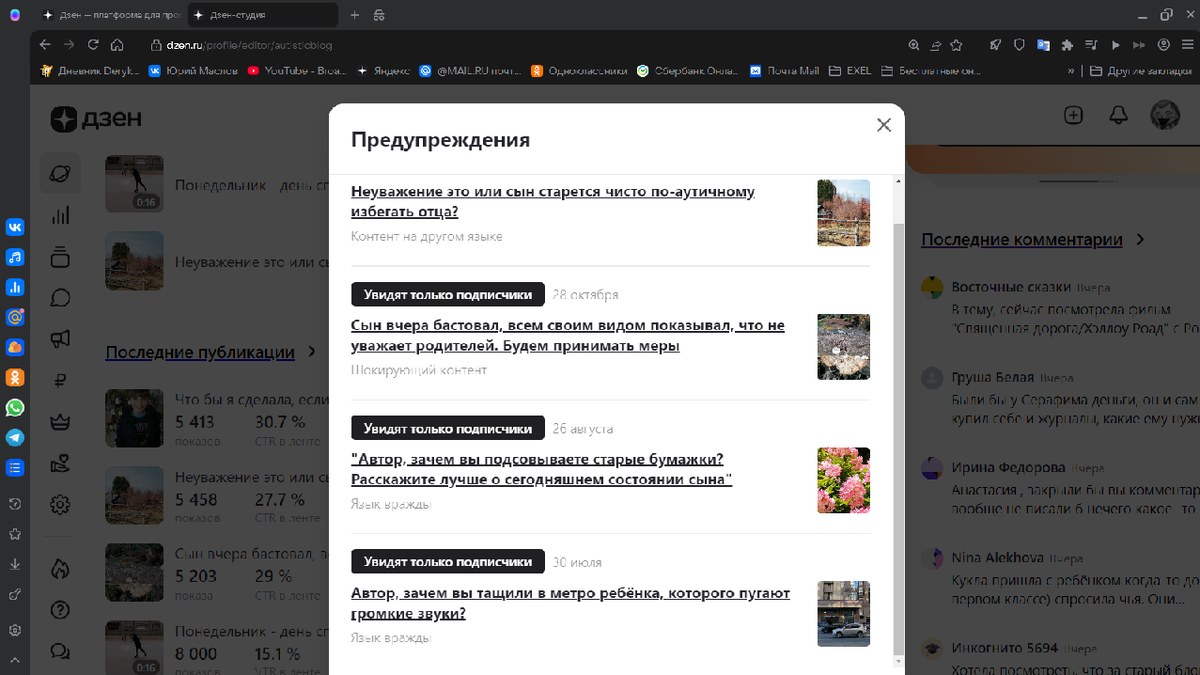Screen dimensions: 1200x675
Task: Open the statistics panel in Дзен-студия sidebar
Action: (60, 215)
